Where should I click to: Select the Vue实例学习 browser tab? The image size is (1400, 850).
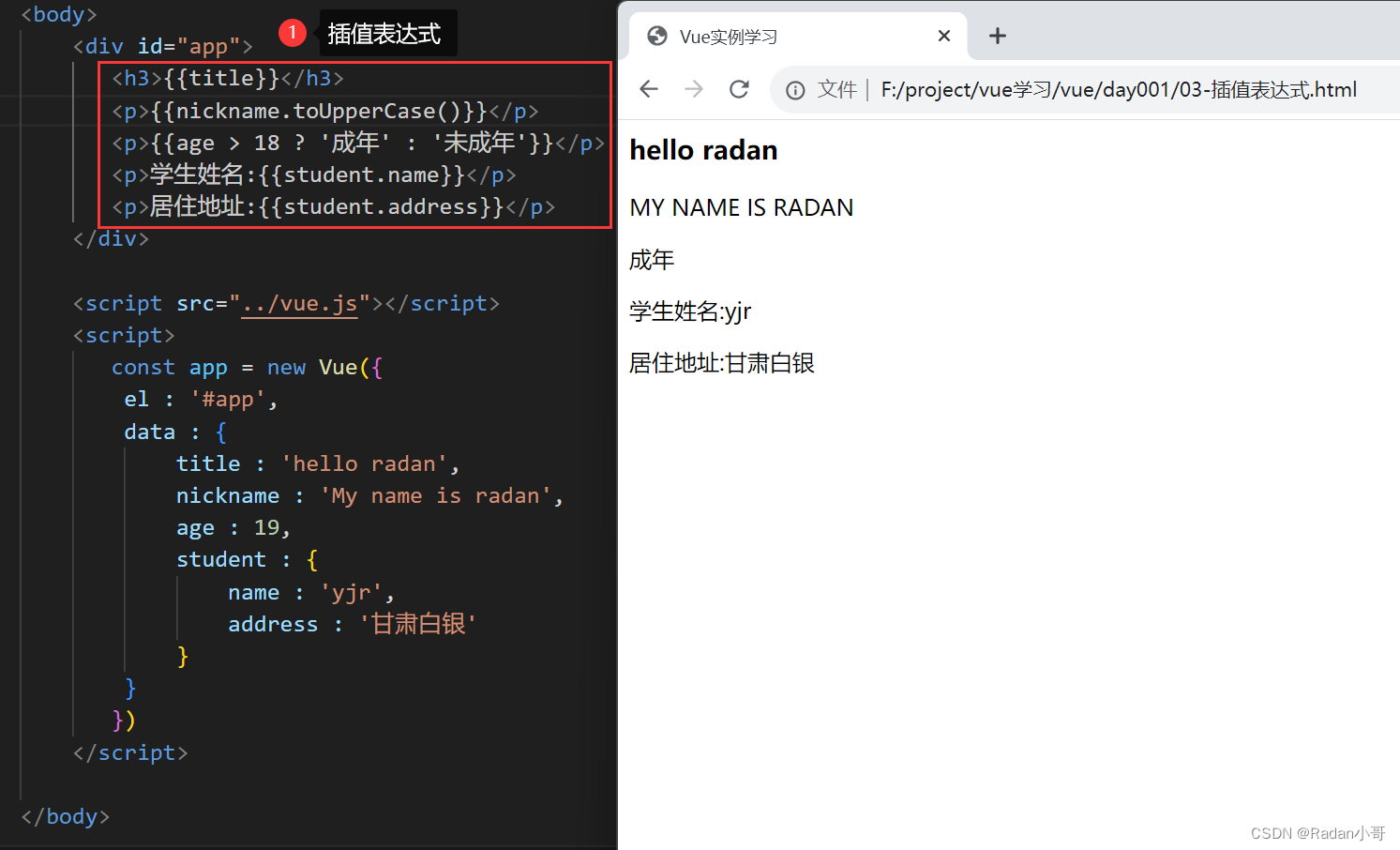point(798,36)
